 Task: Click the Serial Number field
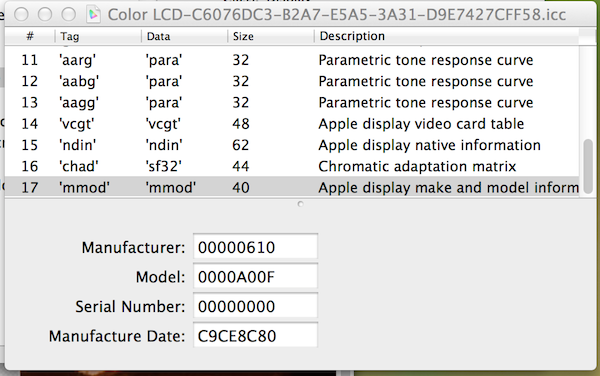255,306
